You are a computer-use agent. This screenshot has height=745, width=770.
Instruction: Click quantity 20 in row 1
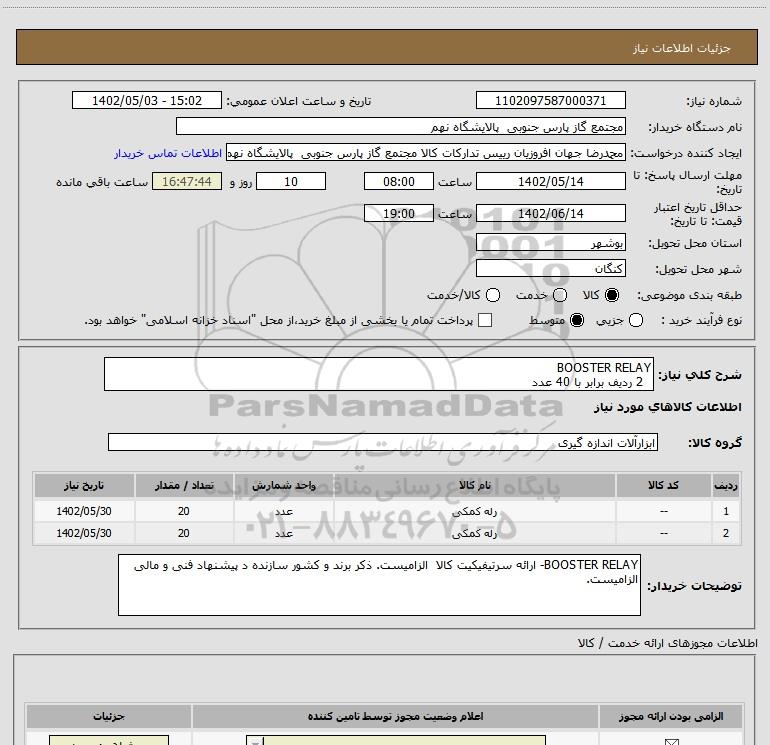184,511
